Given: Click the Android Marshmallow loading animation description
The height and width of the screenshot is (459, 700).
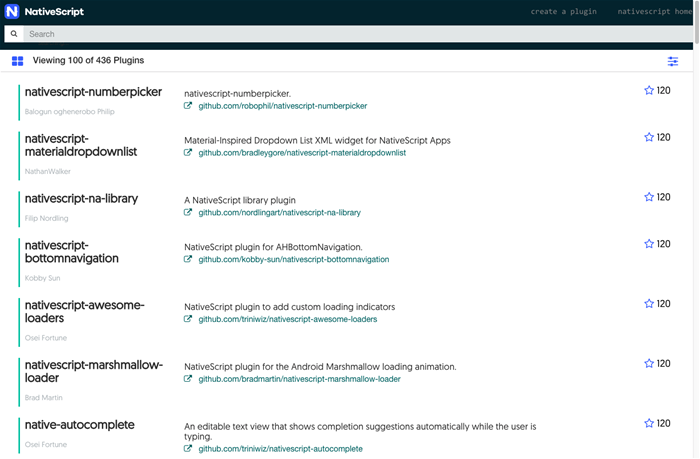Looking at the screenshot, I should point(320,367).
